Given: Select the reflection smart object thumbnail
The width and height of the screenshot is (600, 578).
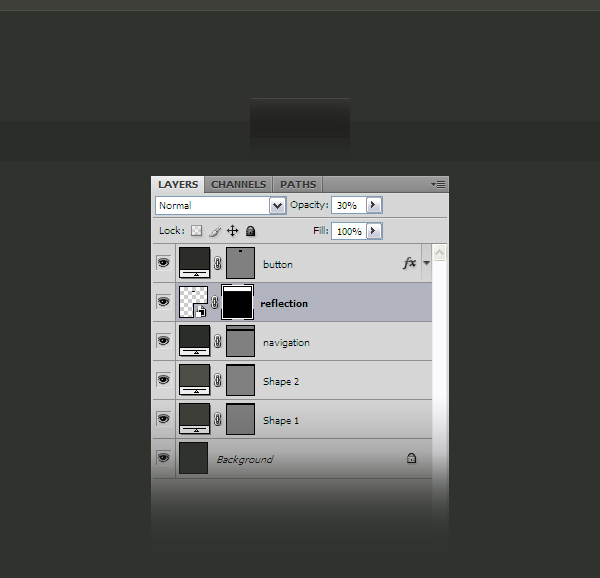Looking at the screenshot, I should tap(194, 302).
